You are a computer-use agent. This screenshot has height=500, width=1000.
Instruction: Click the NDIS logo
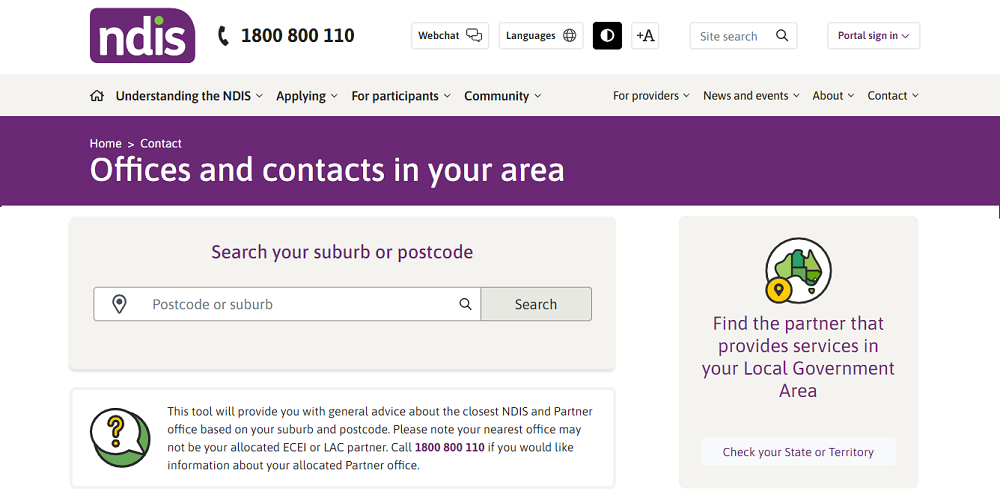142,36
